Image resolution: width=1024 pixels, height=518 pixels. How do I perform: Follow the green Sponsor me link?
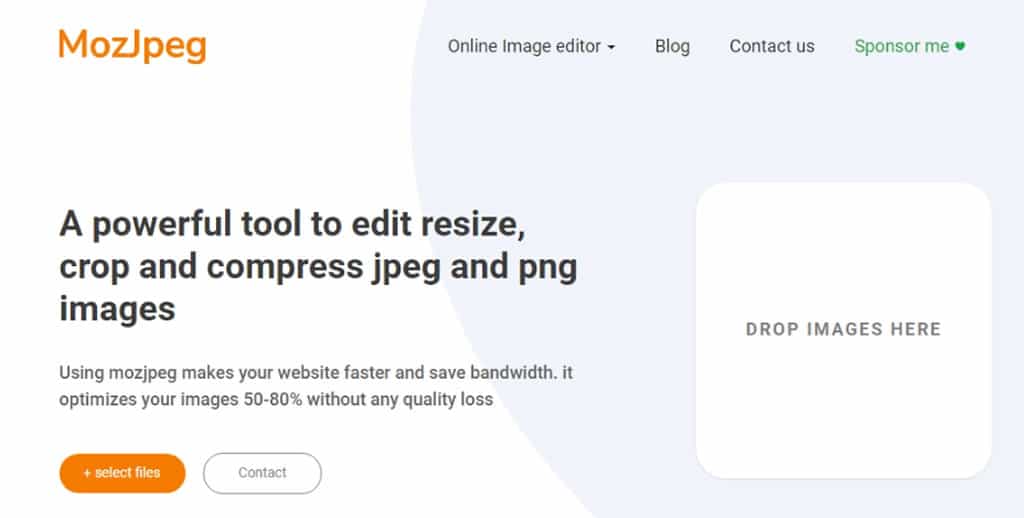901,46
